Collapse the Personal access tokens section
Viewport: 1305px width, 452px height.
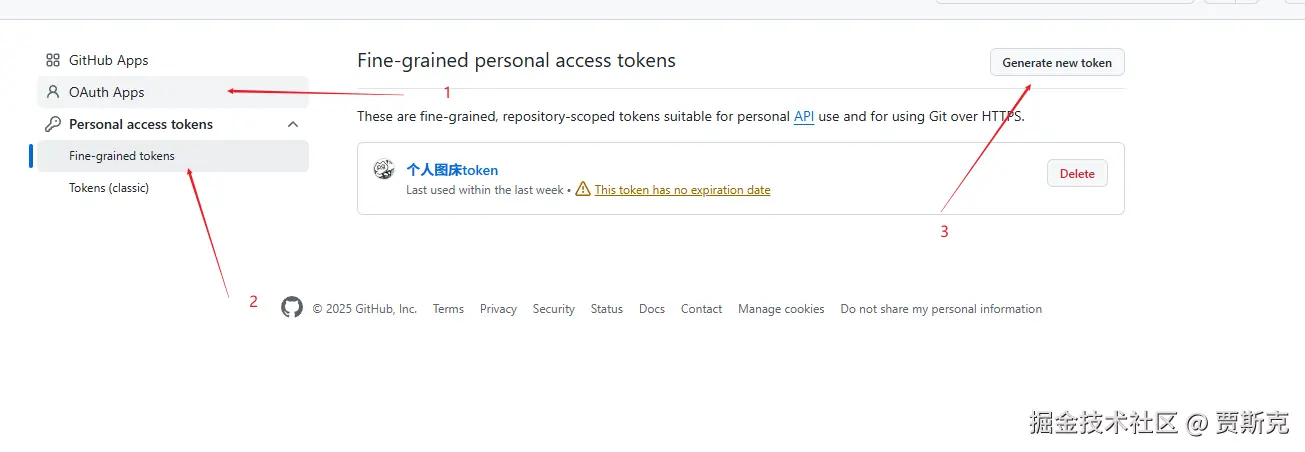(293, 124)
